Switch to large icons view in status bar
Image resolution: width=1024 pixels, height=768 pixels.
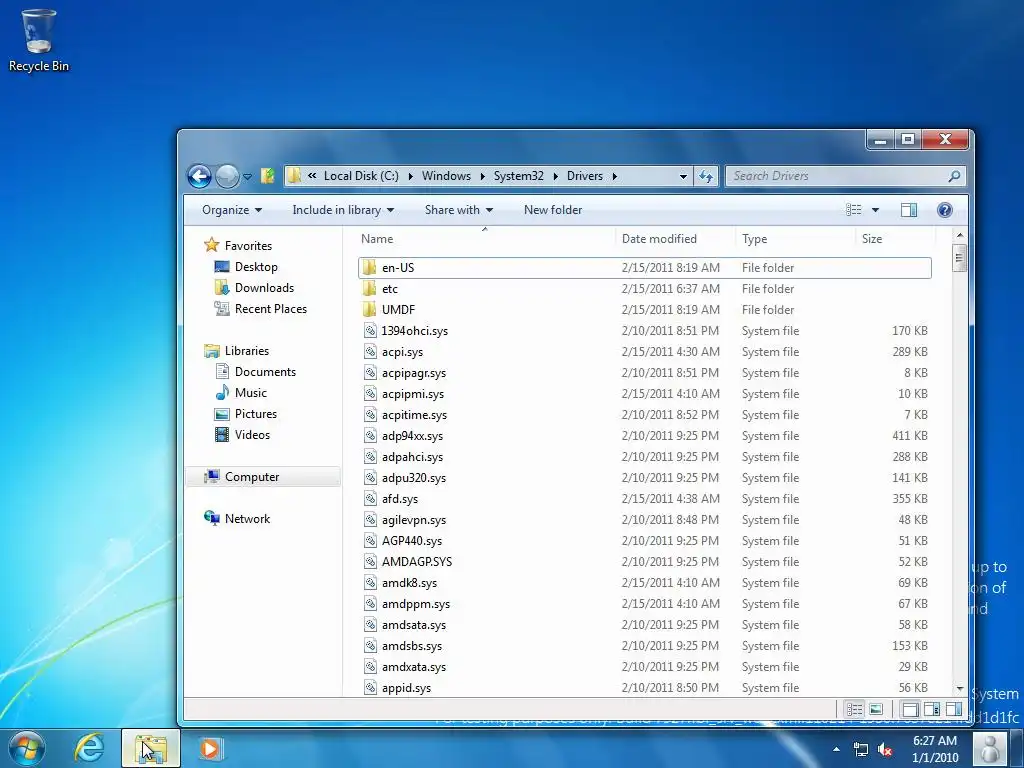tap(876, 709)
